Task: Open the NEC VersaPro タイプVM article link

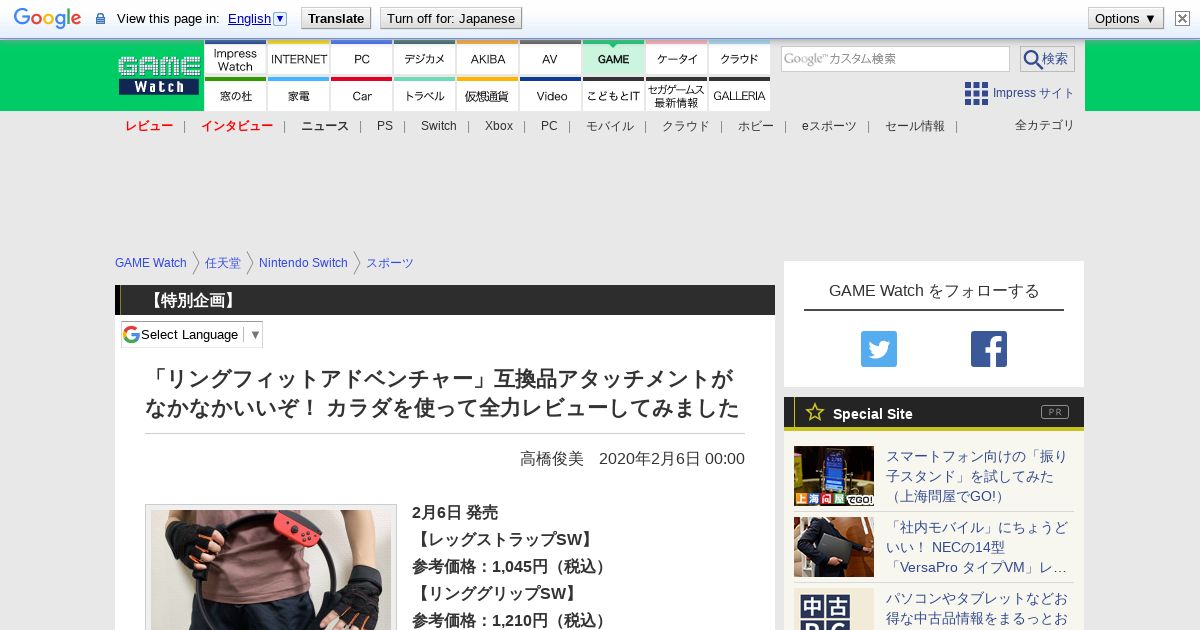Action: [978, 547]
